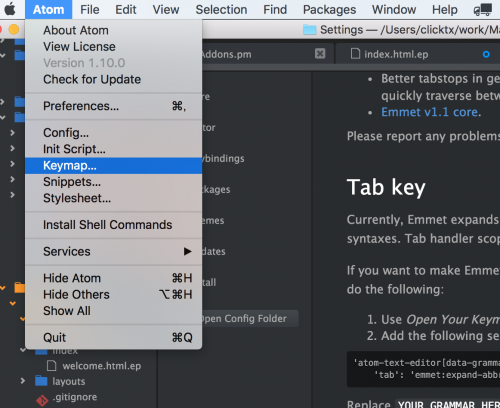Click the Emmet v1.1 core link

[x=430, y=112]
